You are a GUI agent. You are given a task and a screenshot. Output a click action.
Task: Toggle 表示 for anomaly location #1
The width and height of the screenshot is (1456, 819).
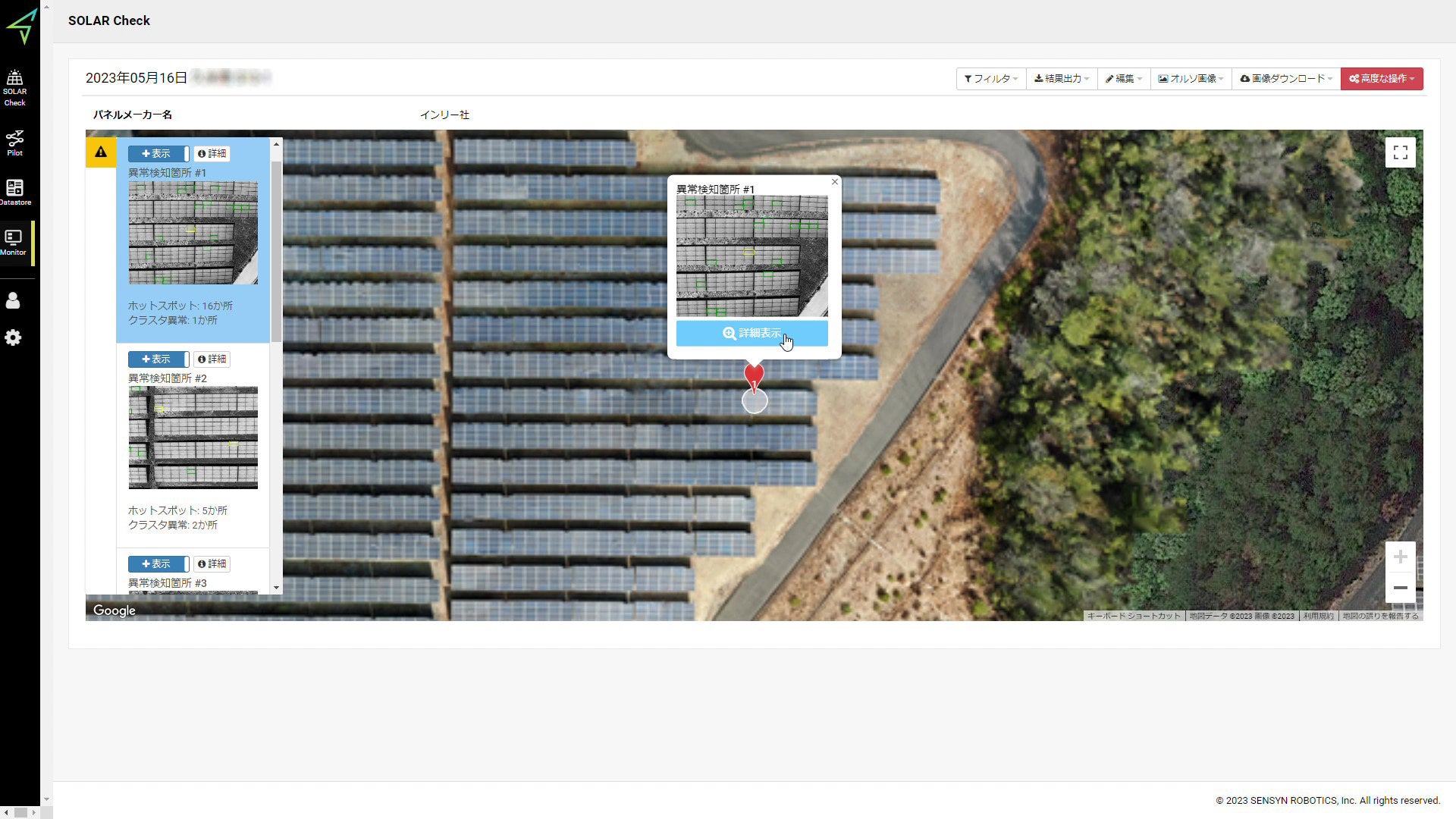tap(158, 154)
